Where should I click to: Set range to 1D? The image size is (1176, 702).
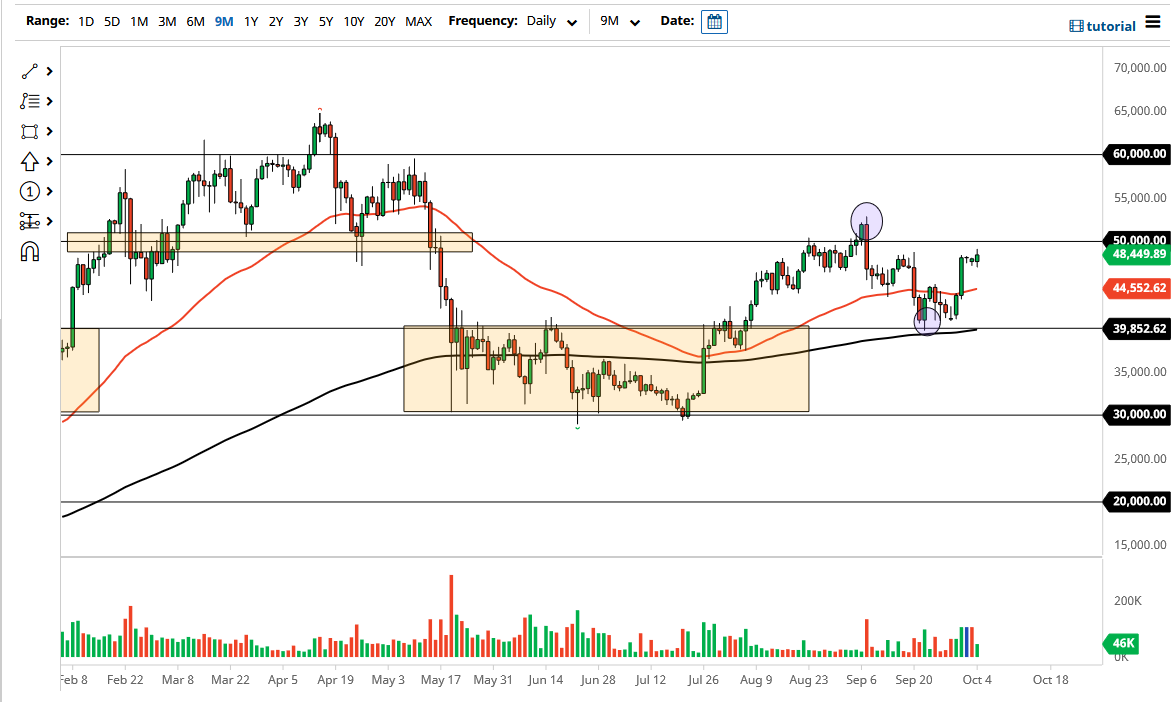pos(86,22)
